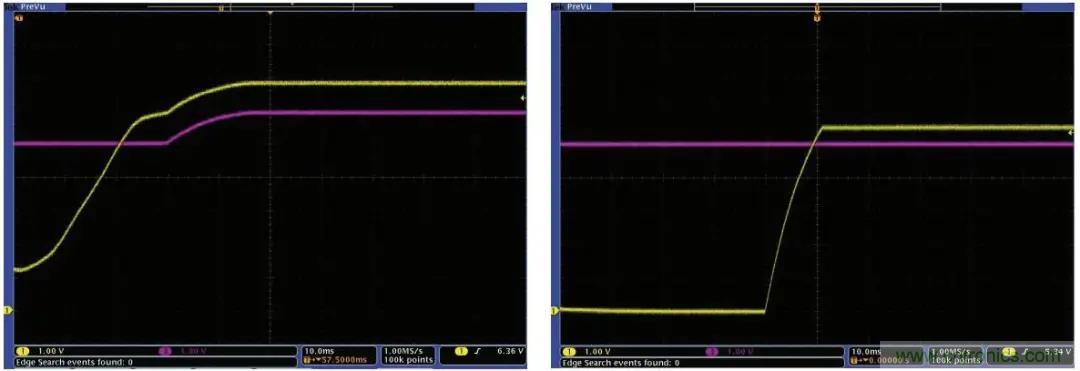This screenshot has height=371, width=1080.
Task: Click the rising edge trigger symbol on left scope
Action: (477, 350)
